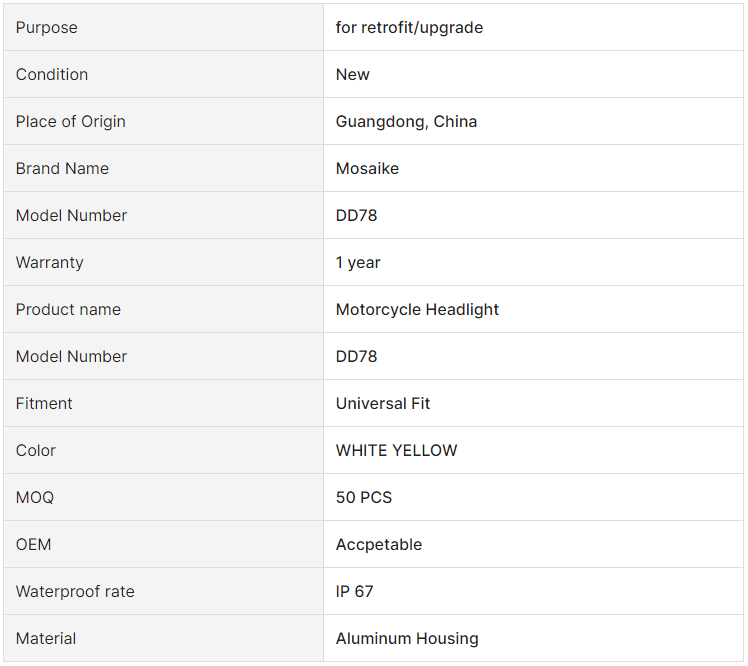Click the Color label cell

click(163, 450)
